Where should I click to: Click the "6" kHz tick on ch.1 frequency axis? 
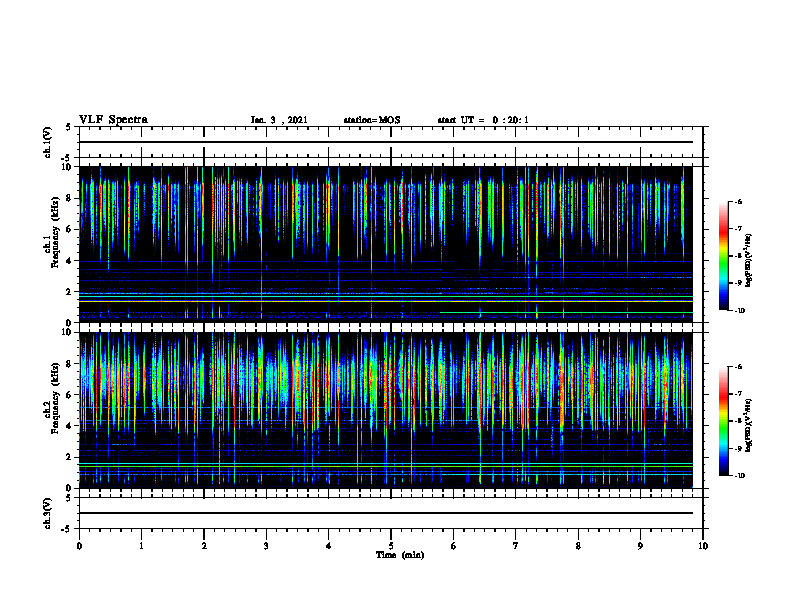click(69, 229)
